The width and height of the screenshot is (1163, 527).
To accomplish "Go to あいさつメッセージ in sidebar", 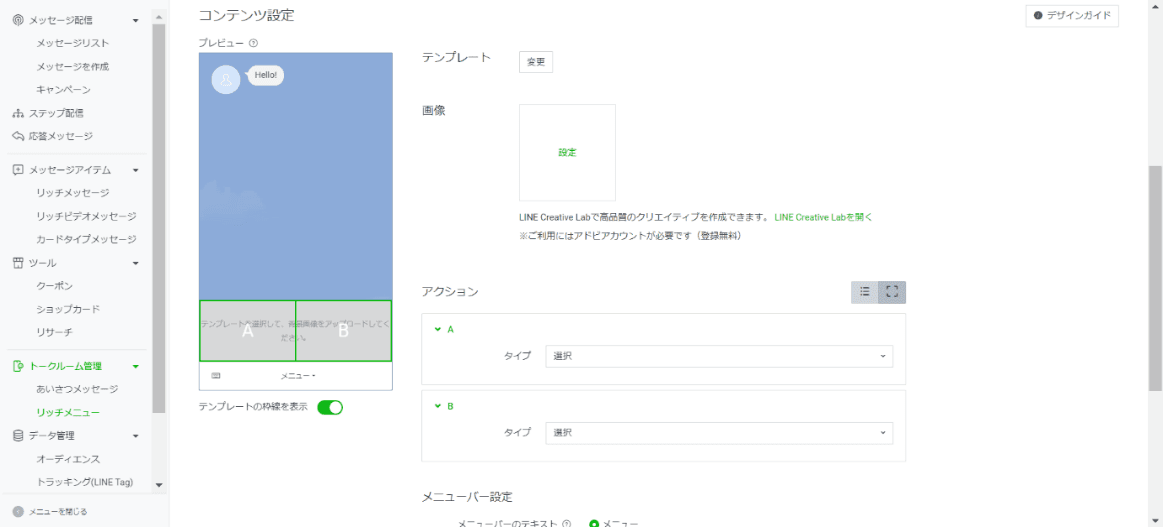I will 77,388.
